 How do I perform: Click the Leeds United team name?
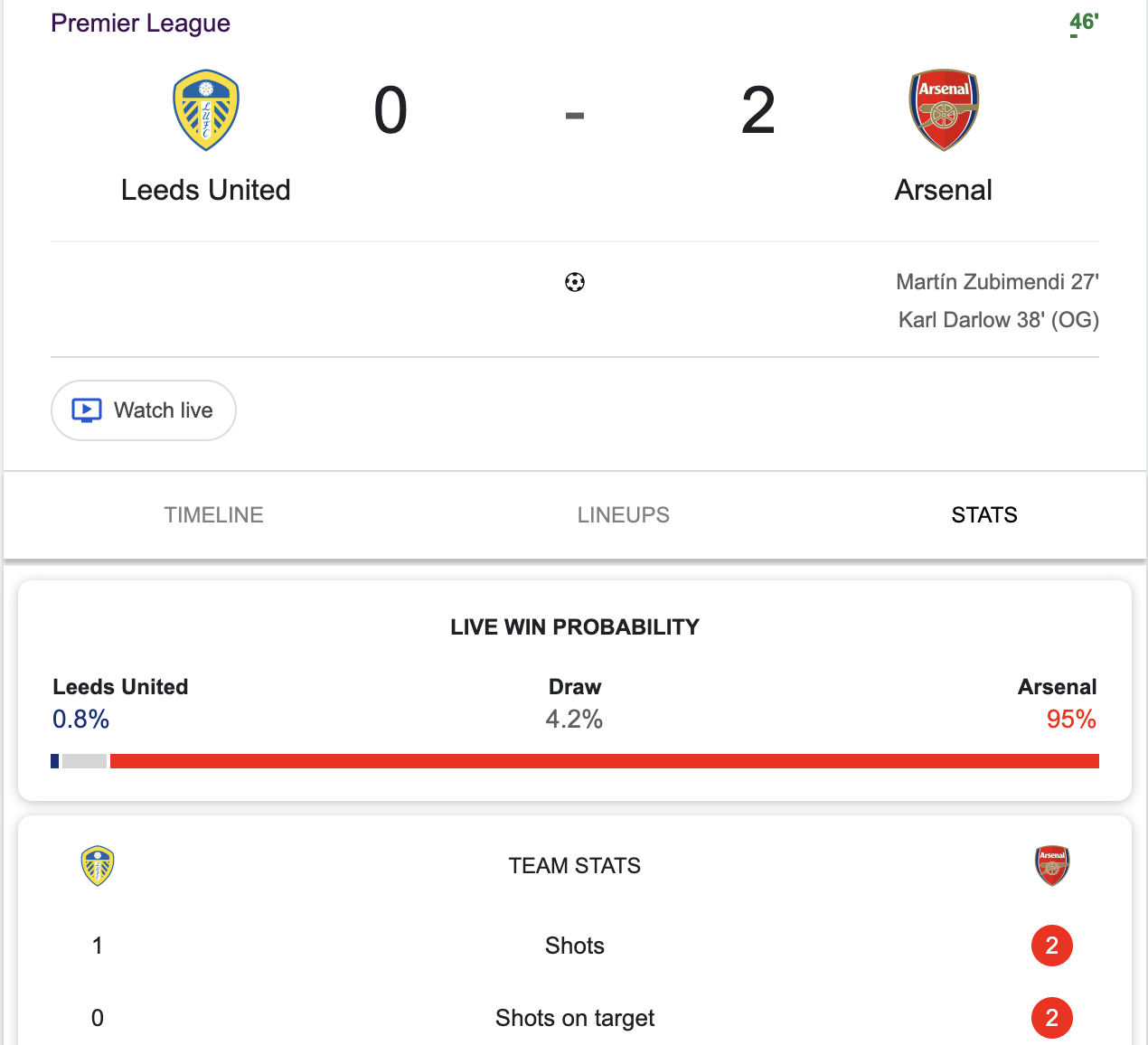206,190
